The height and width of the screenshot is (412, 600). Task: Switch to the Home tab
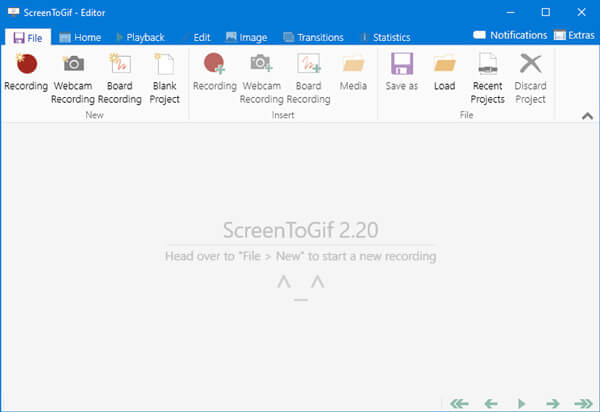pos(80,37)
